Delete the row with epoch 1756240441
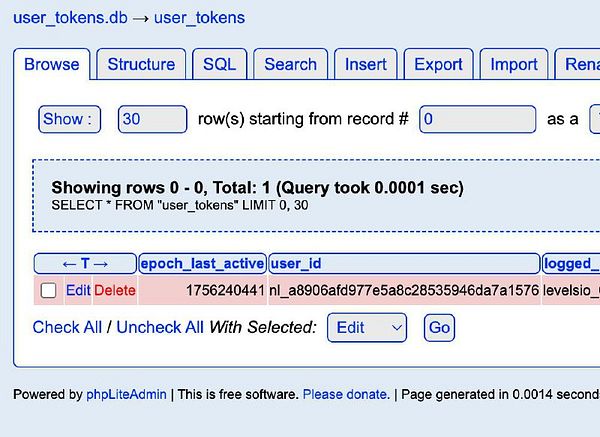Screen dimensions: 600x437 click(x=115, y=290)
